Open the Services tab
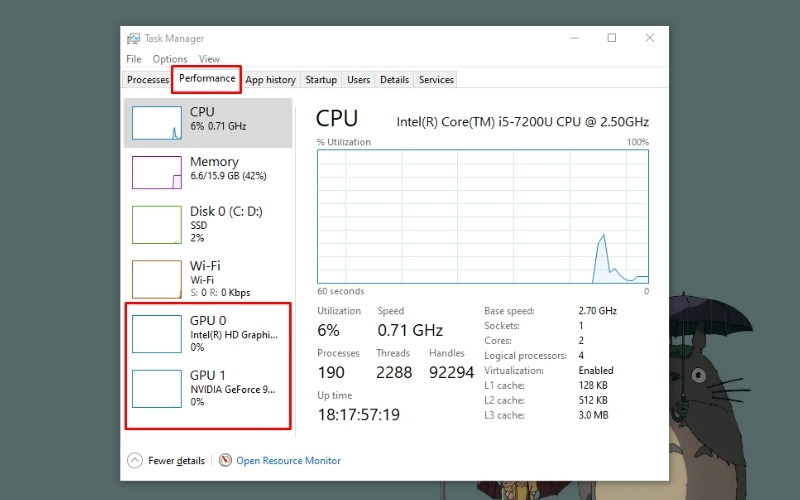800x500 pixels. (x=436, y=80)
